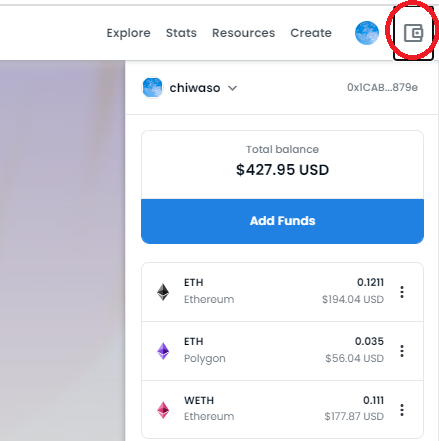Click the purple Polygon ETH token icon
This screenshot has width=439, height=441.
pyautogui.click(x=163, y=351)
